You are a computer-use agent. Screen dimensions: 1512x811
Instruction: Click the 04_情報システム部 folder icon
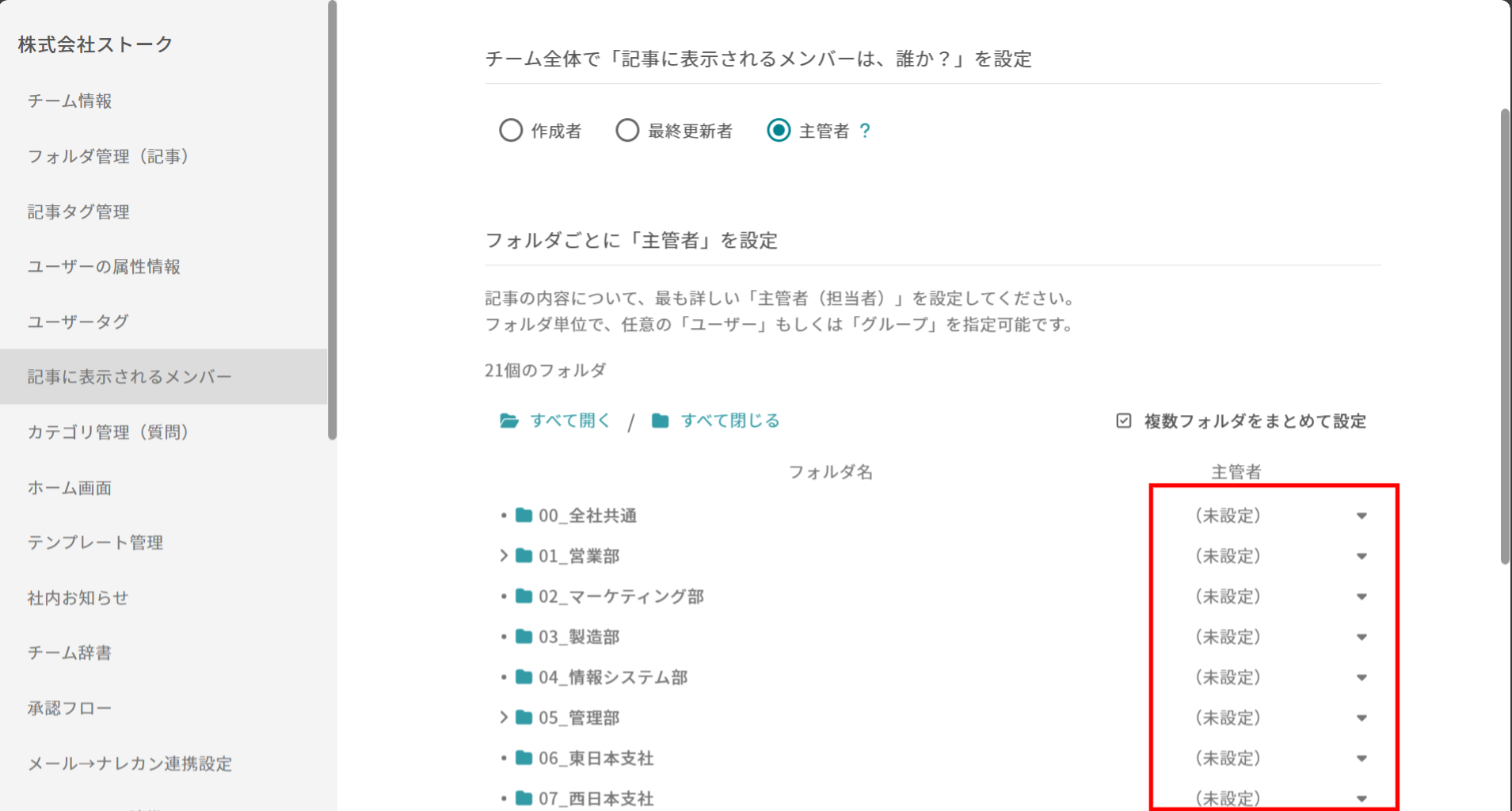pos(524,677)
